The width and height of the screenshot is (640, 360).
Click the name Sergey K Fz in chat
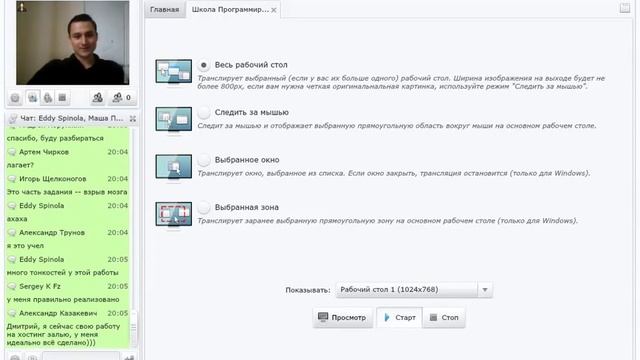tap(40, 287)
